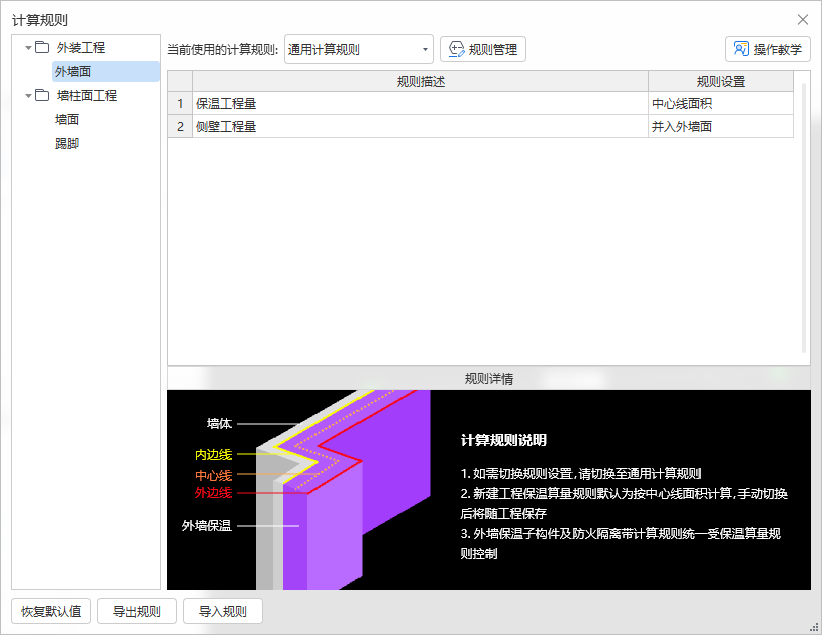The image size is (822, 635).
Task: Select 外墙面 in the tree
Action: (x=73, y=71)
